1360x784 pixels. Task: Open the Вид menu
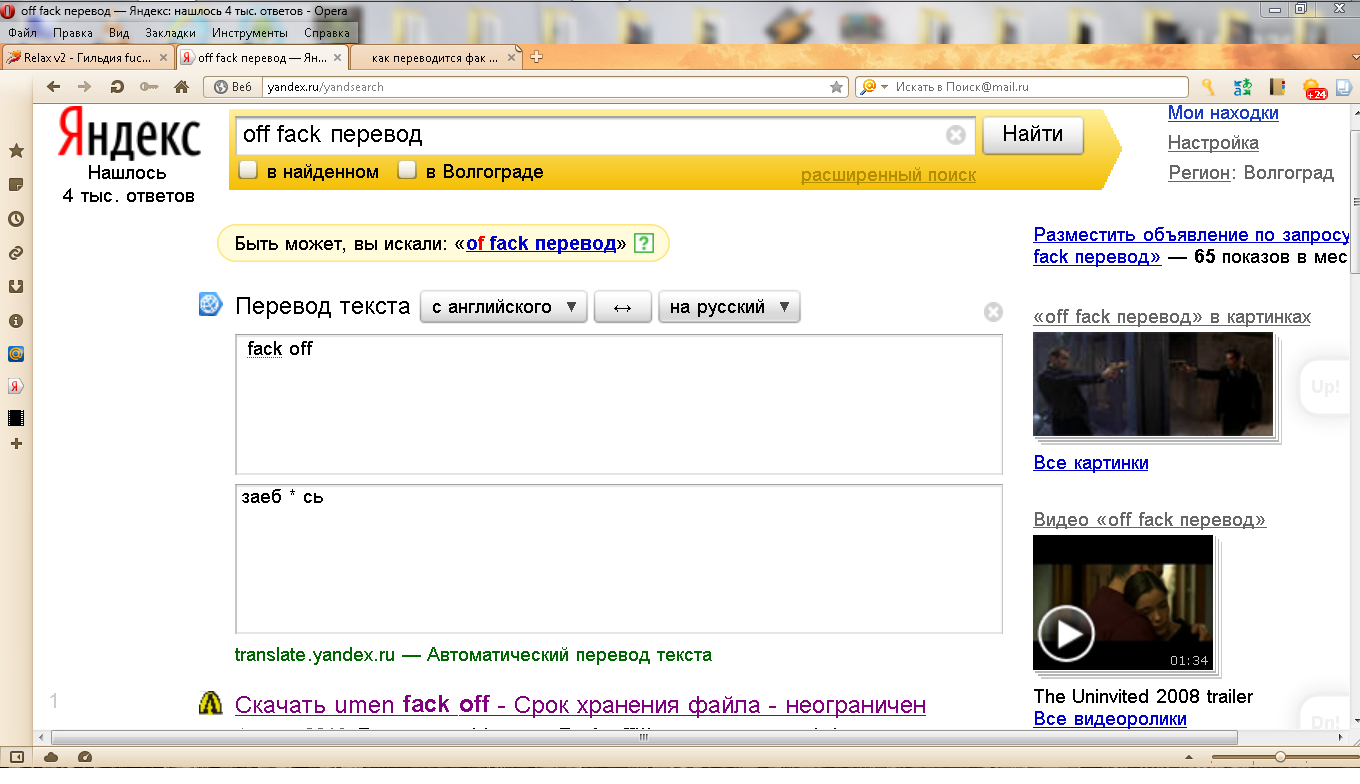119,33
